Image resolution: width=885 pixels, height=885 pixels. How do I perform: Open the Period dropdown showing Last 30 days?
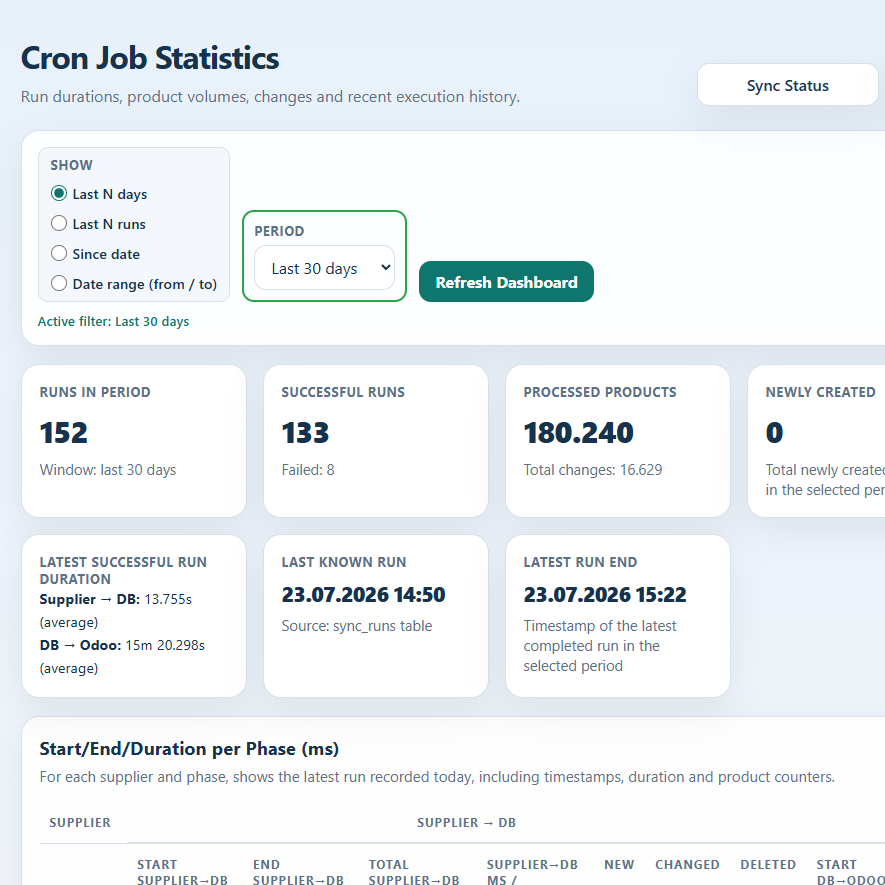point(325,268)
